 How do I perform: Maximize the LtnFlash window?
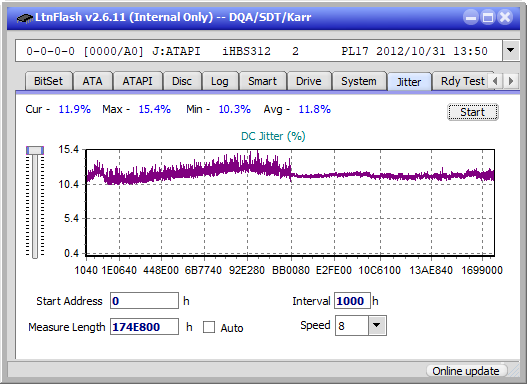click(488, 17)
